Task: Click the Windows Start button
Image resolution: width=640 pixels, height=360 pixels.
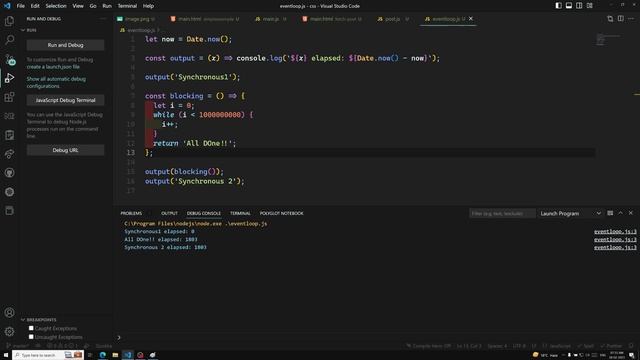Action: point(6,355)
